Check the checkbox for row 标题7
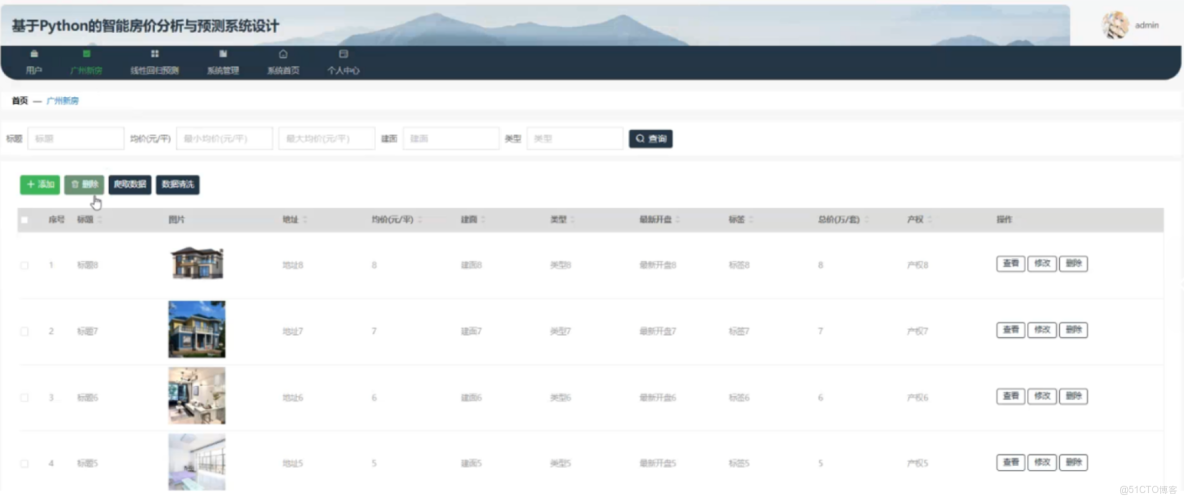The height and width of the screenshot is (501, 1184). pos(24,331)
